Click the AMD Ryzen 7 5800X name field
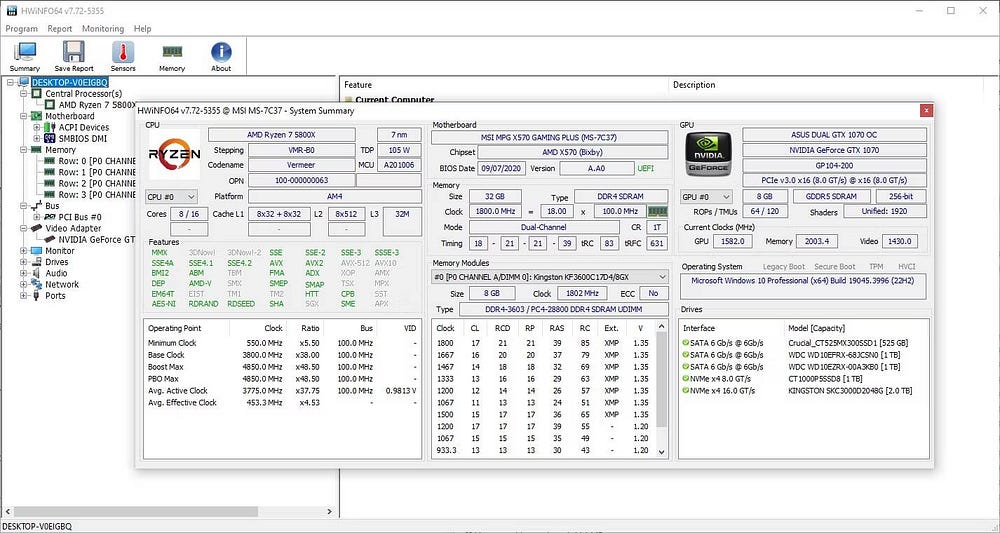The image size is (1000, 533). tap(282, 135)
